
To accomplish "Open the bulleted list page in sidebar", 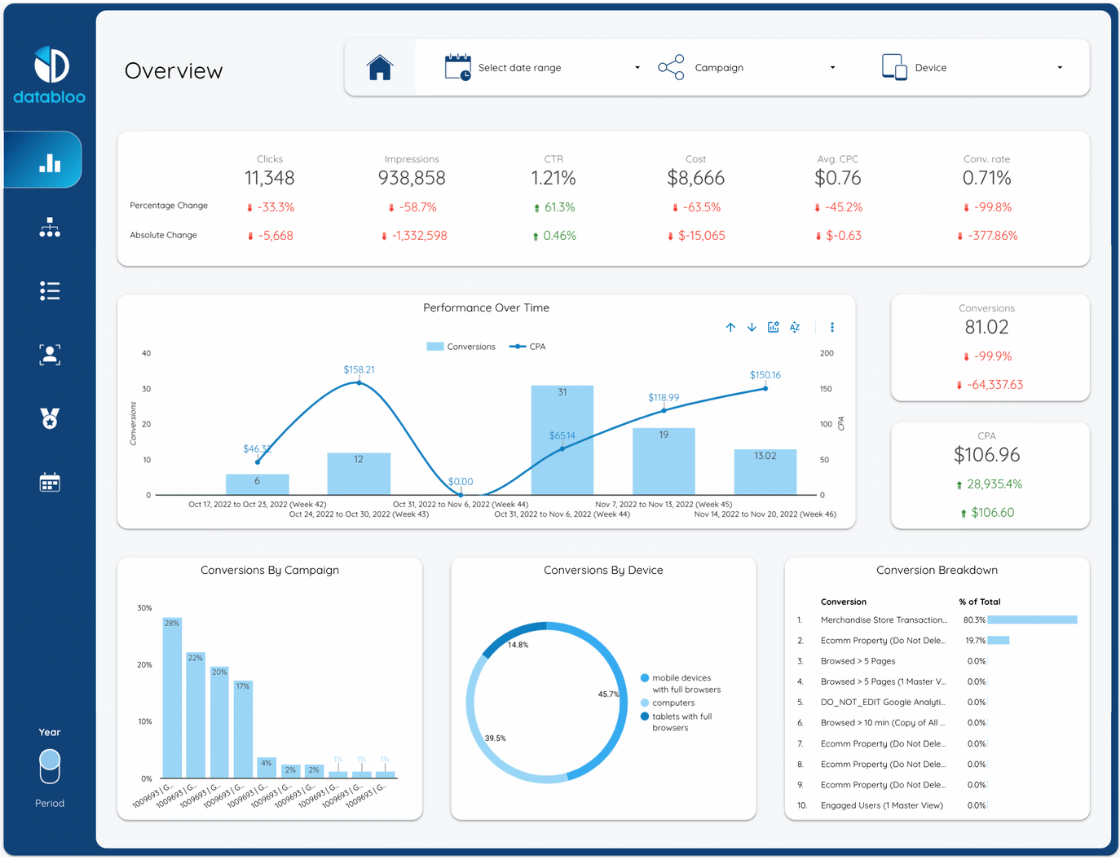I will coord(49,291).
